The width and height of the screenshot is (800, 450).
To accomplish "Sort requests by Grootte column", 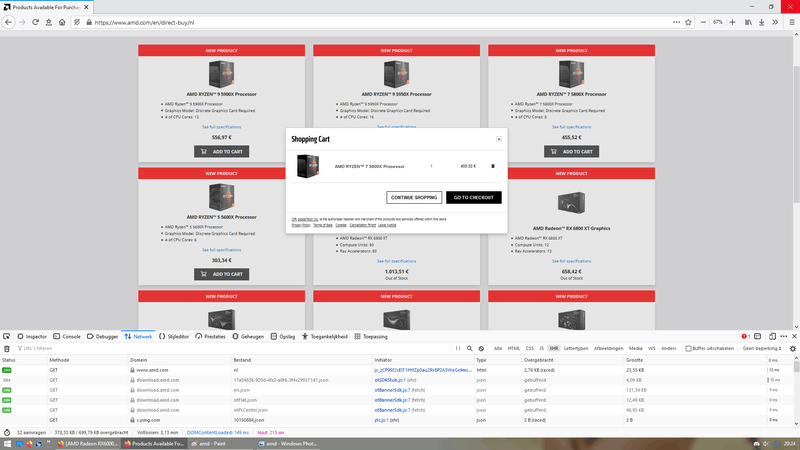I will point(694,360).
